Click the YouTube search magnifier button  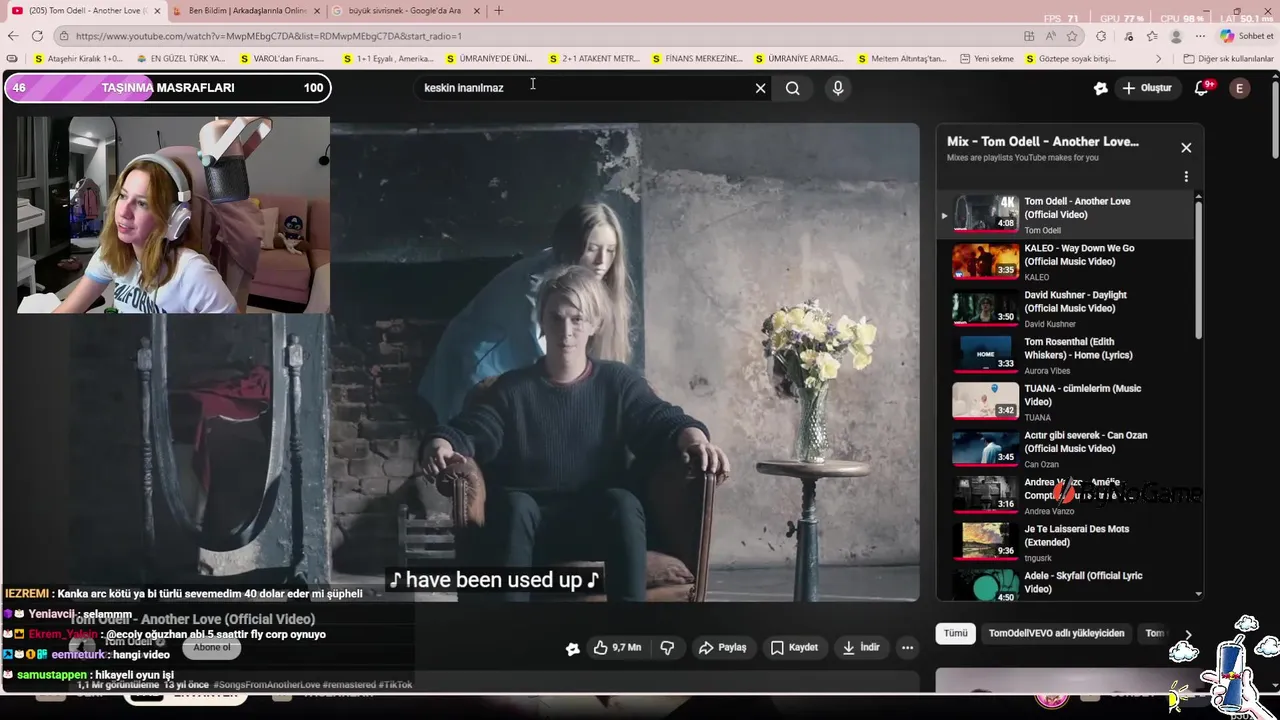[792, 88]
